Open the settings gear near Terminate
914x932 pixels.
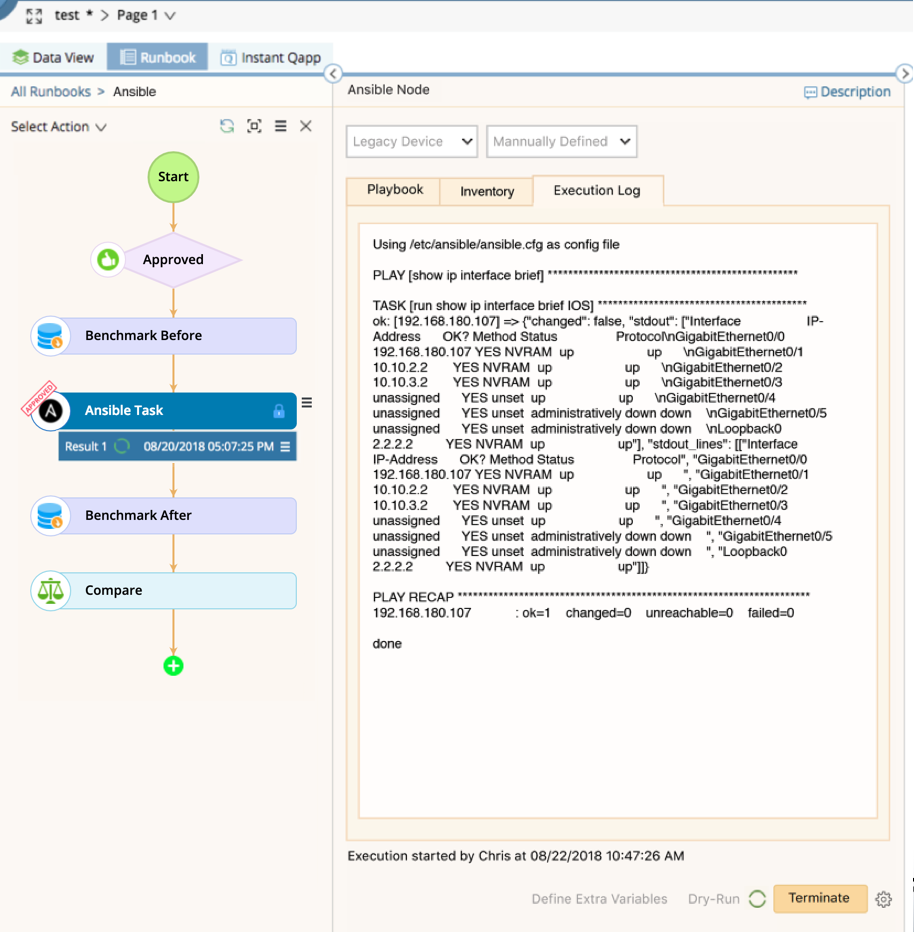coord(883,899)
